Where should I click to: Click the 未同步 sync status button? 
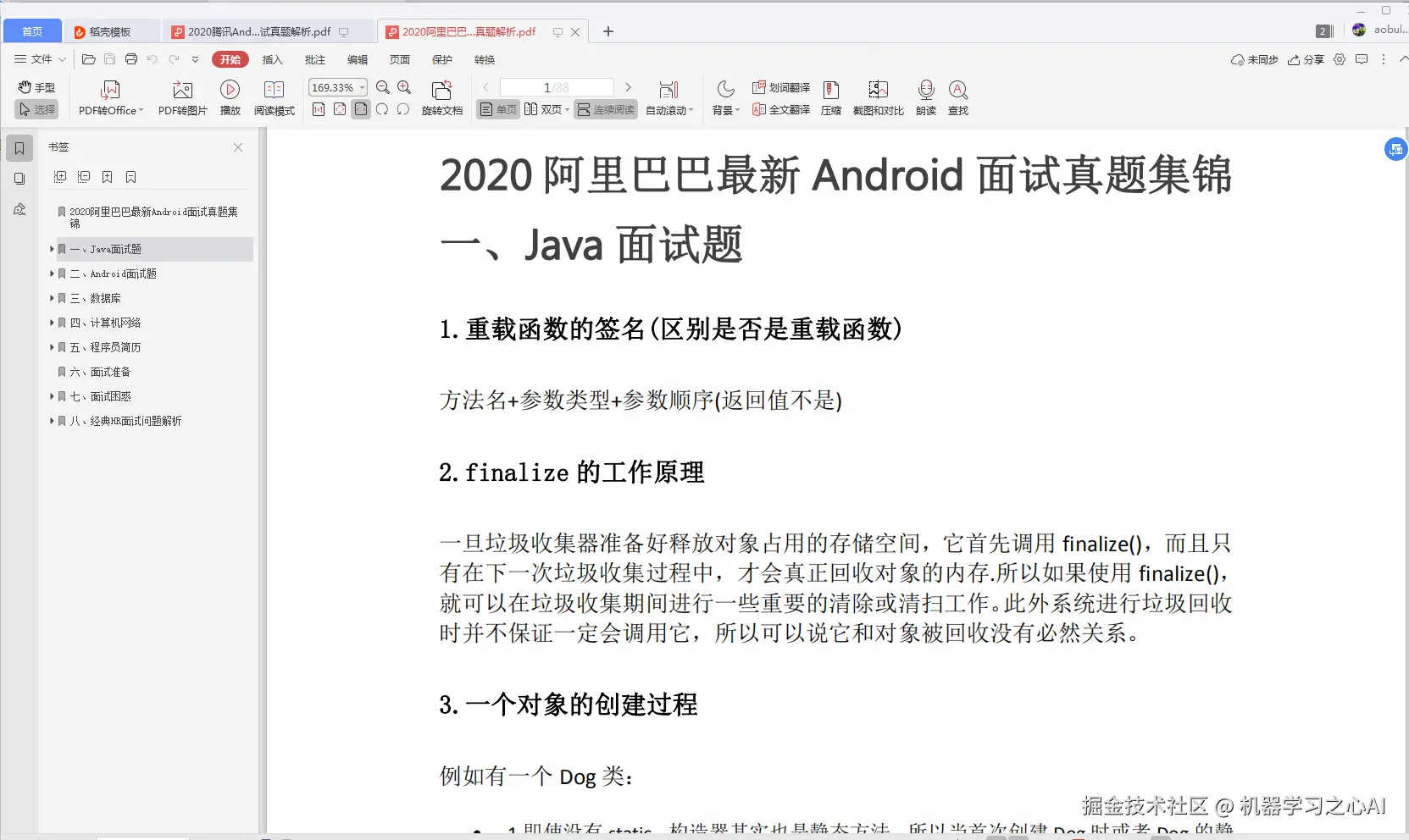1254,59
